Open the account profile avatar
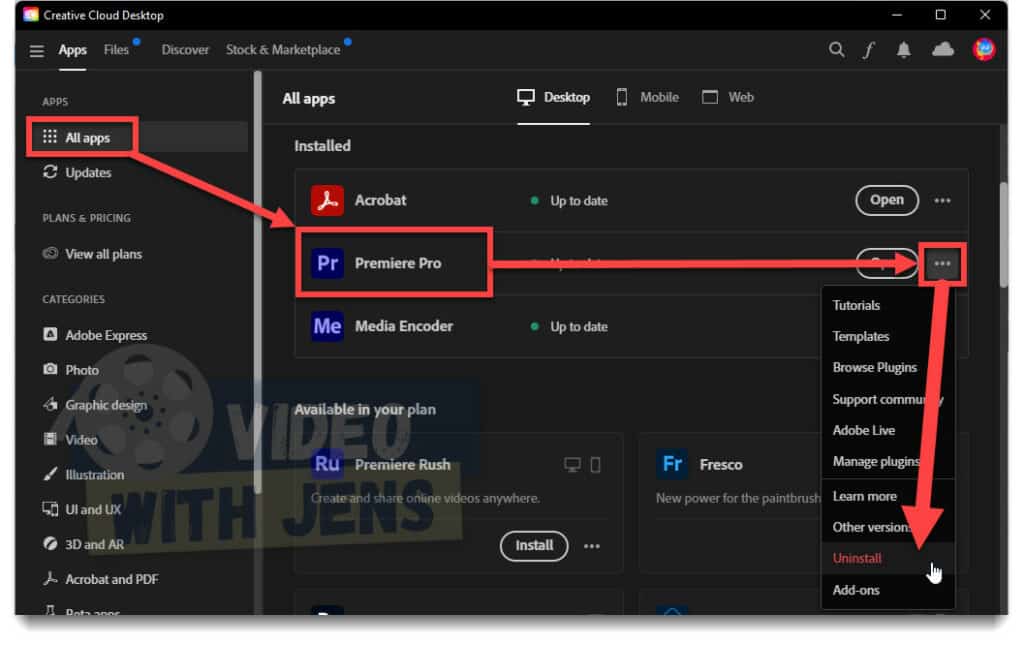Viewport: 1024px width, 645px height. coord(984,49)
